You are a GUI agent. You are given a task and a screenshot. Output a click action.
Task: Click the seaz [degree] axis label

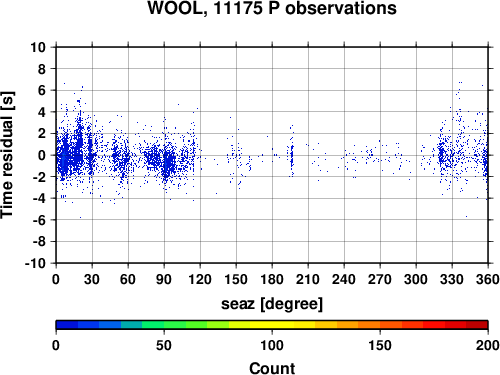point(272,304)
